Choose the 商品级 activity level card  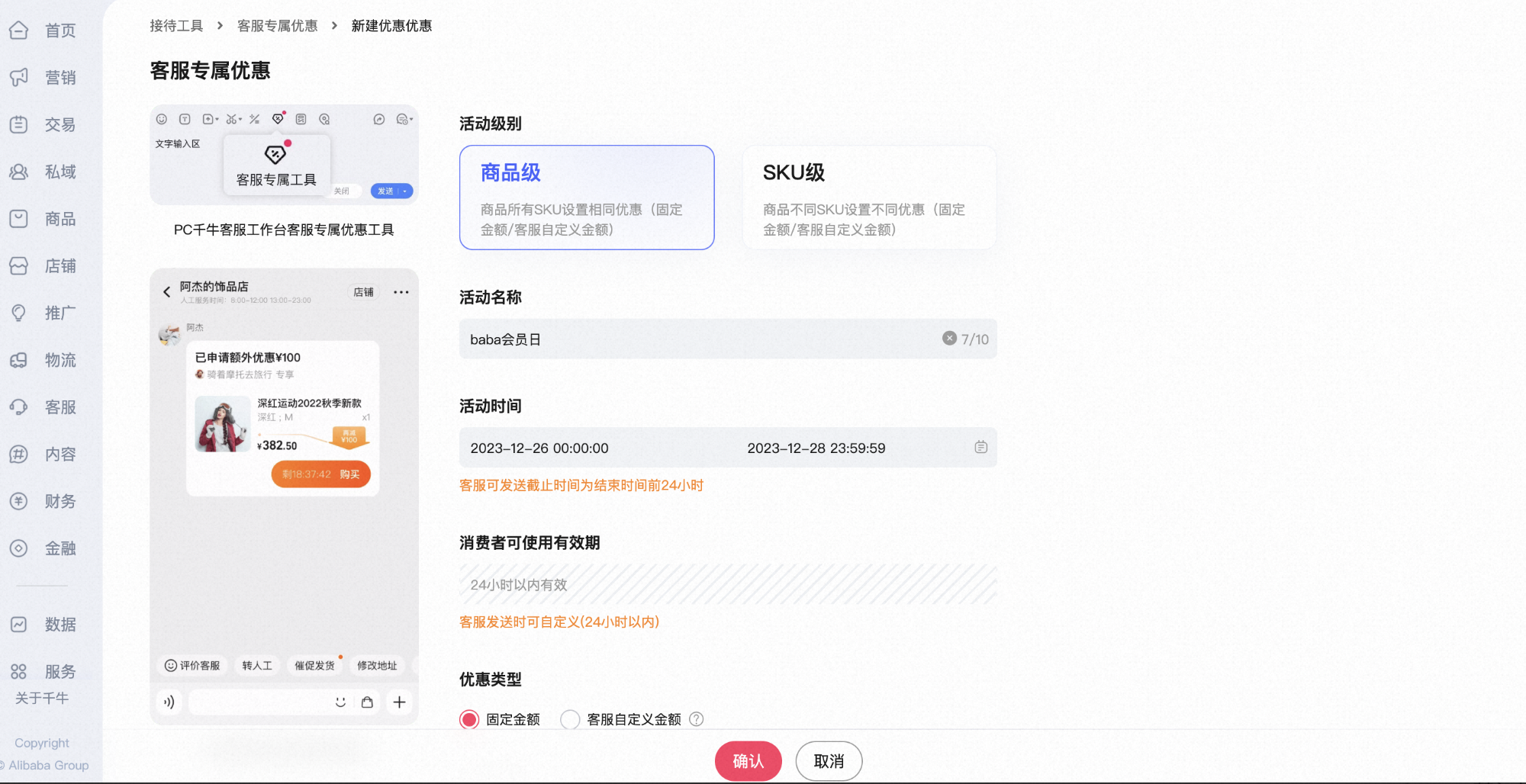tap(587, 198)
